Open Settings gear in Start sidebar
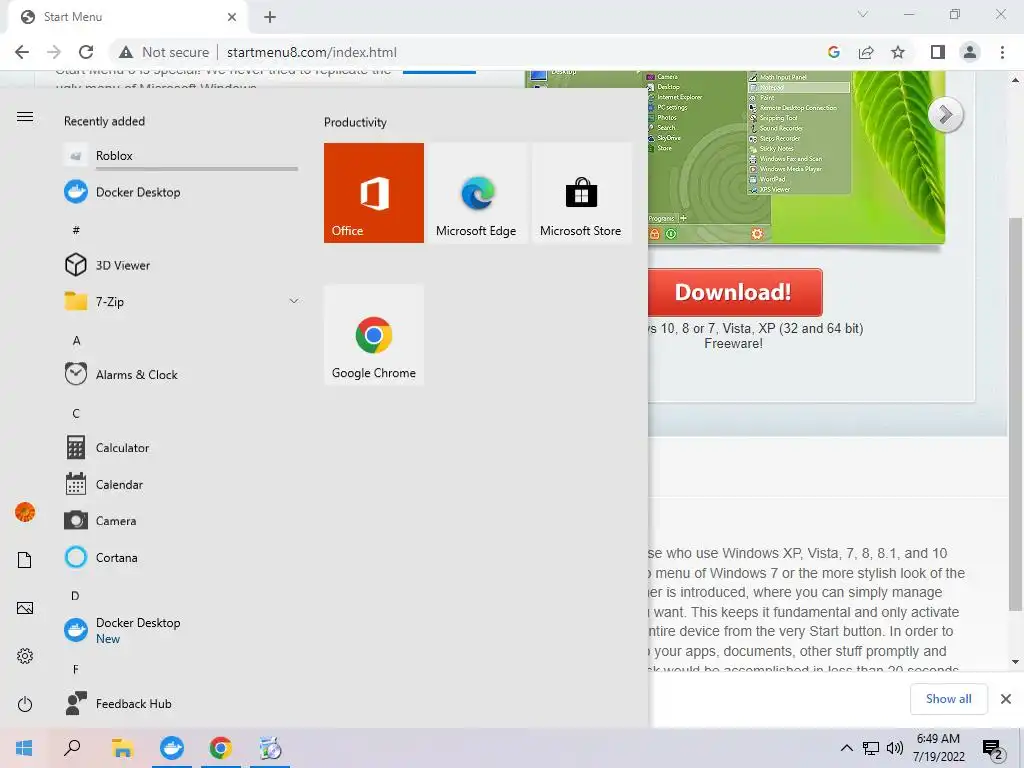The image size is (1024, 768). pyautogui.click(x=25, y=656)
